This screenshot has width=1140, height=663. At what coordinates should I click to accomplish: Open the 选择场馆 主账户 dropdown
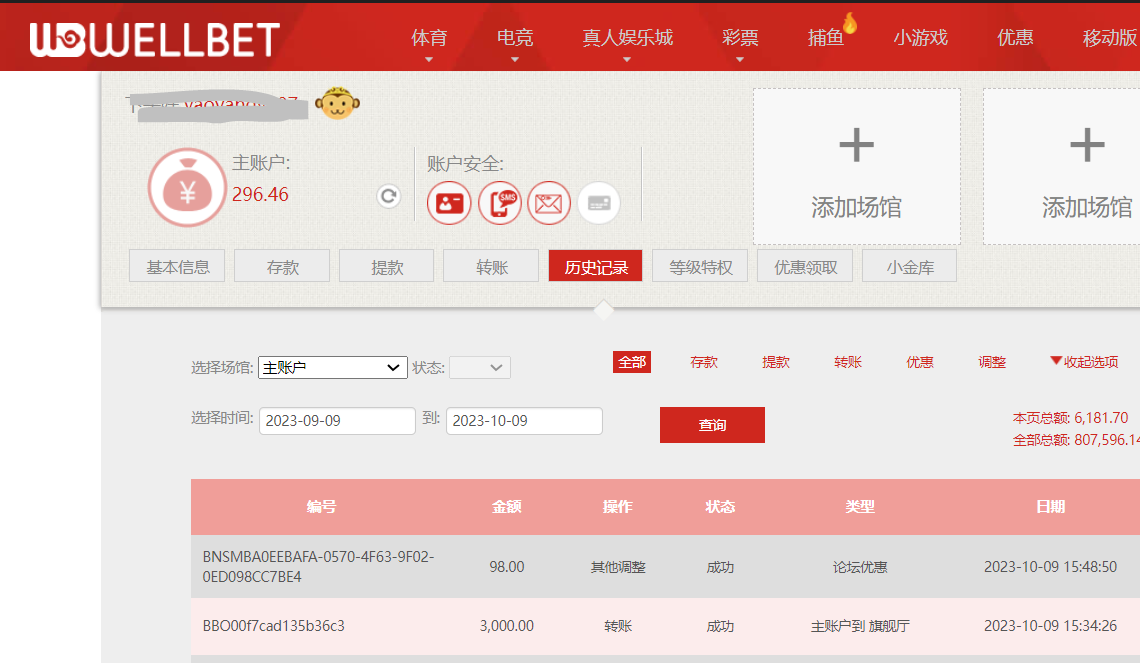click(333, 368)
